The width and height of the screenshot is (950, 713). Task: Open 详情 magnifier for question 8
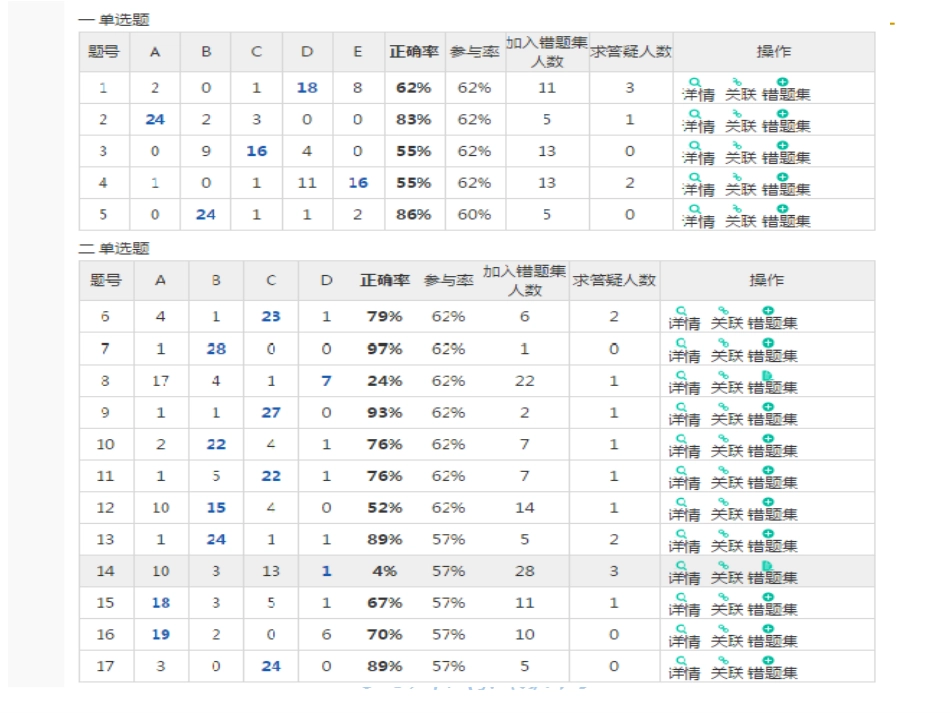click(682, 375)
